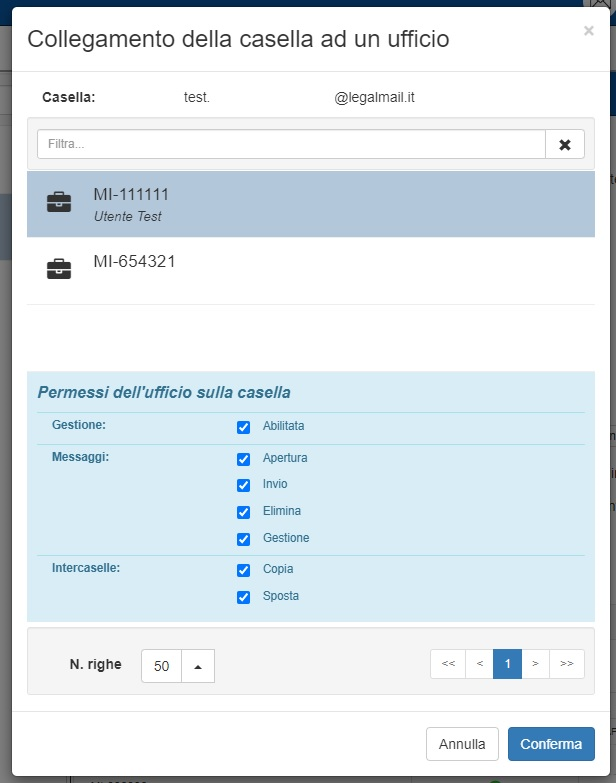The height and width of the screenshot is (783, 616).
Task: Toggle the Apertura messages permission
Action: pyautogui.click(x=243, y=459)
